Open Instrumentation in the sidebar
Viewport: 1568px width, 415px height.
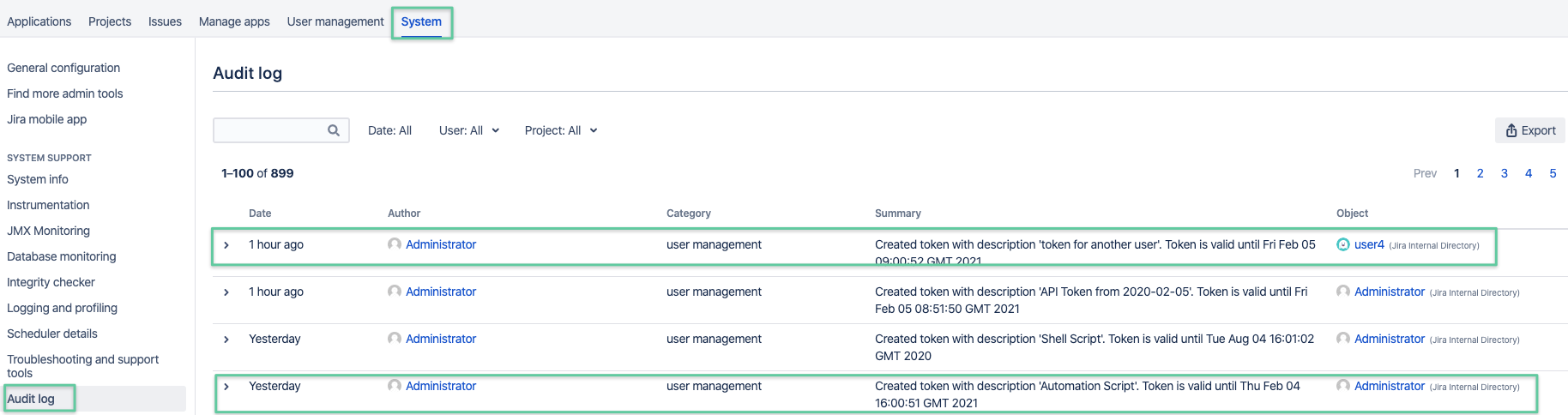click(48, 205)
